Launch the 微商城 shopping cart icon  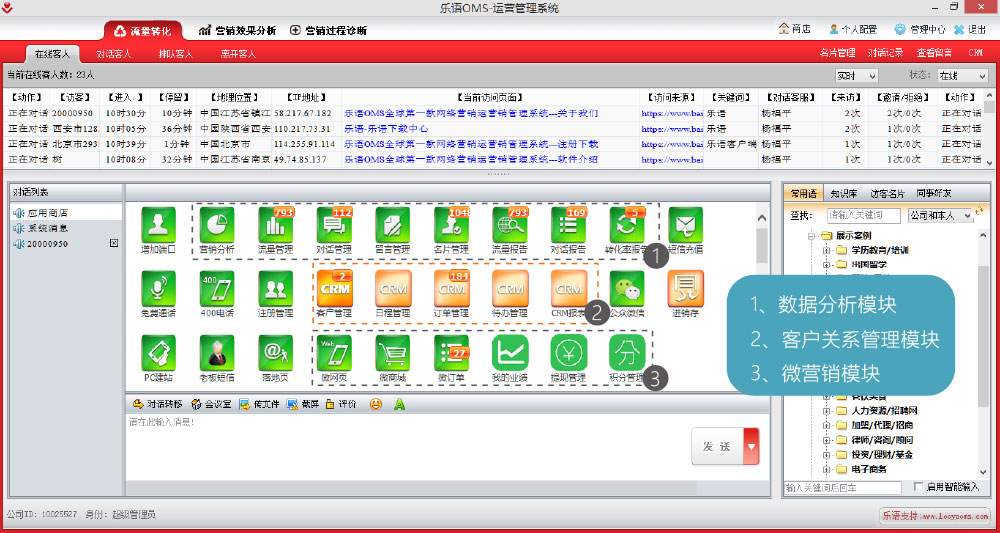392,354
